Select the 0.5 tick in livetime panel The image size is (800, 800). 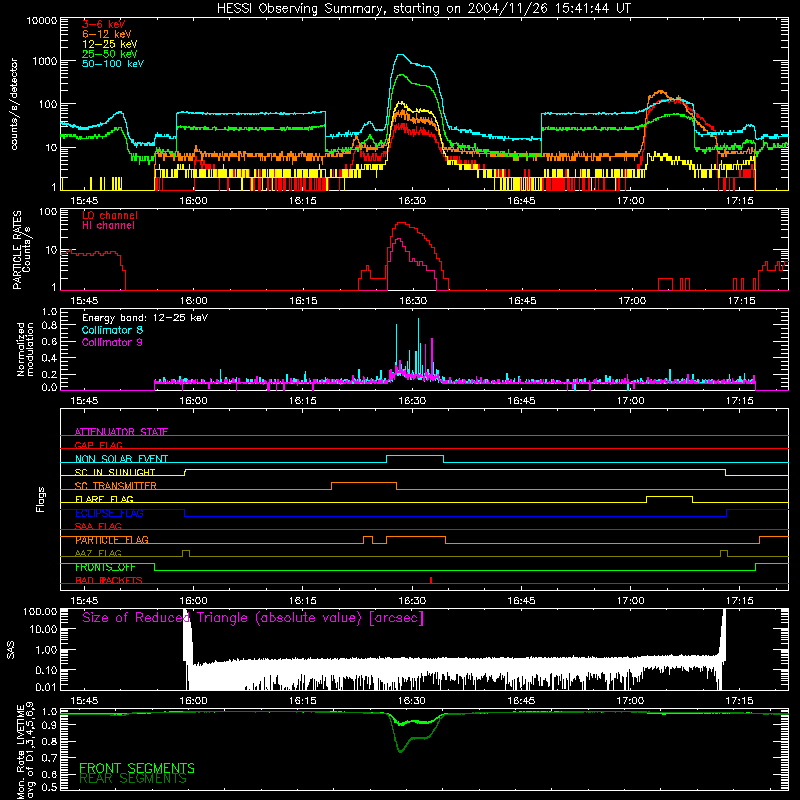(x=49, y=787)
